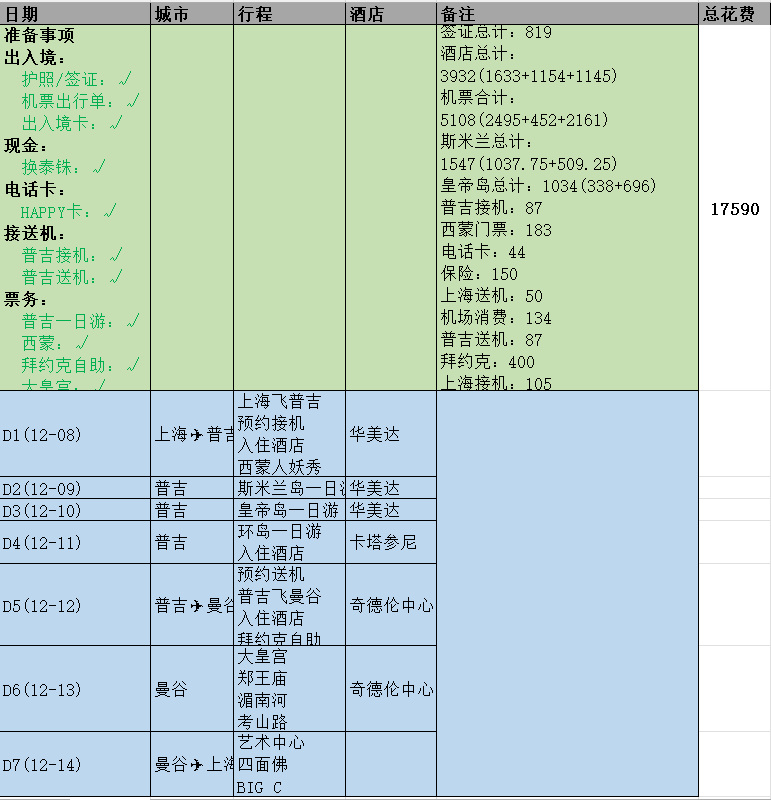This screenshot has width=771, height=800.
Task: Click the 电话卡: 44 line
Action: pyautogui.click(x=483, y=252)
